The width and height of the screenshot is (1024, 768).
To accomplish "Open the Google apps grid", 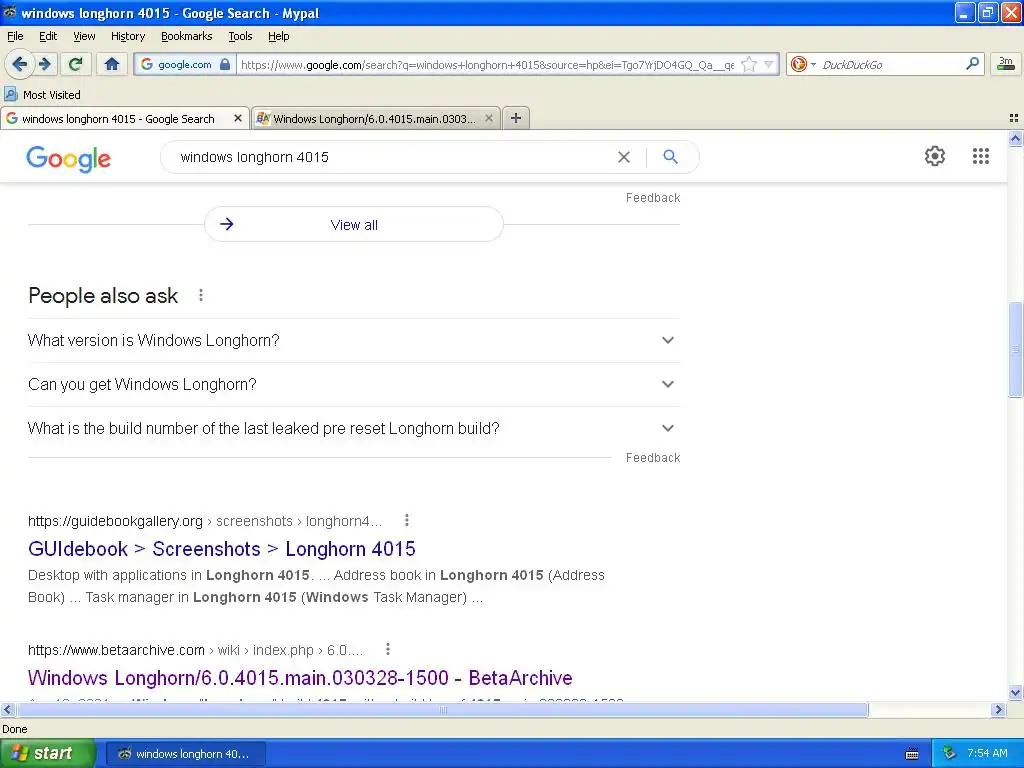I will (x=980, y=156).
